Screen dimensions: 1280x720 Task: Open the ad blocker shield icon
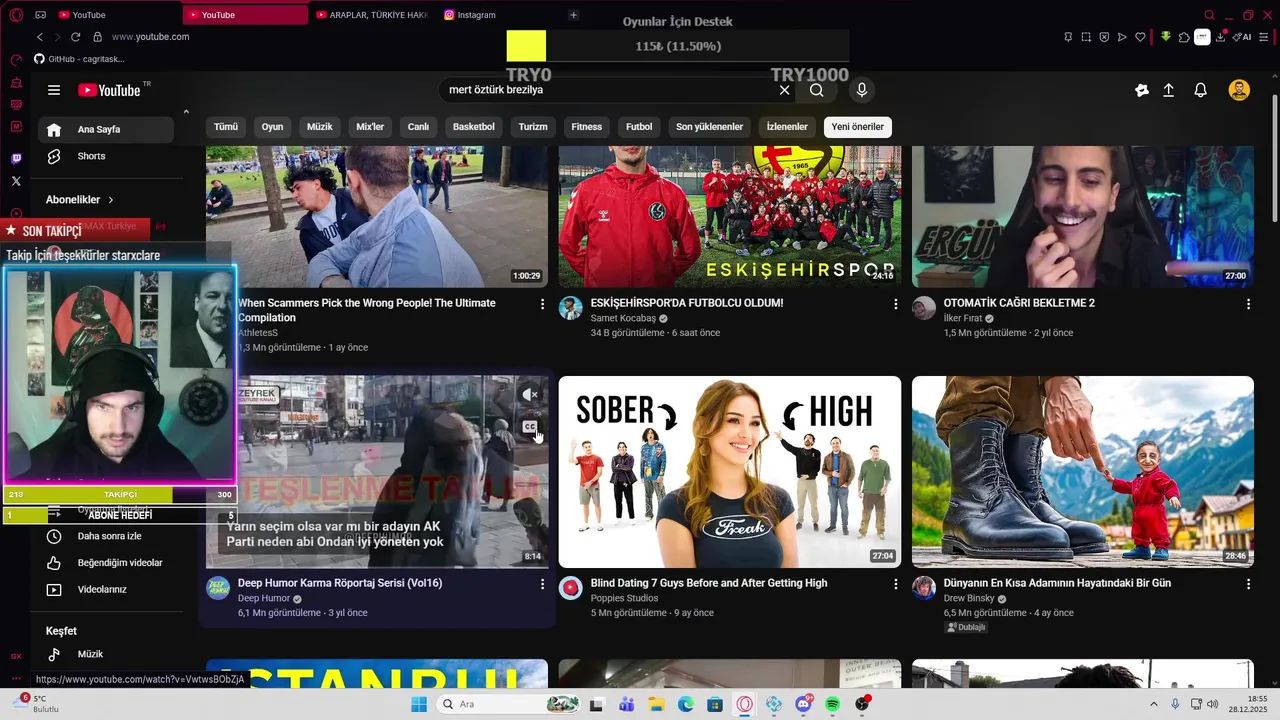tap(1104, 37)
